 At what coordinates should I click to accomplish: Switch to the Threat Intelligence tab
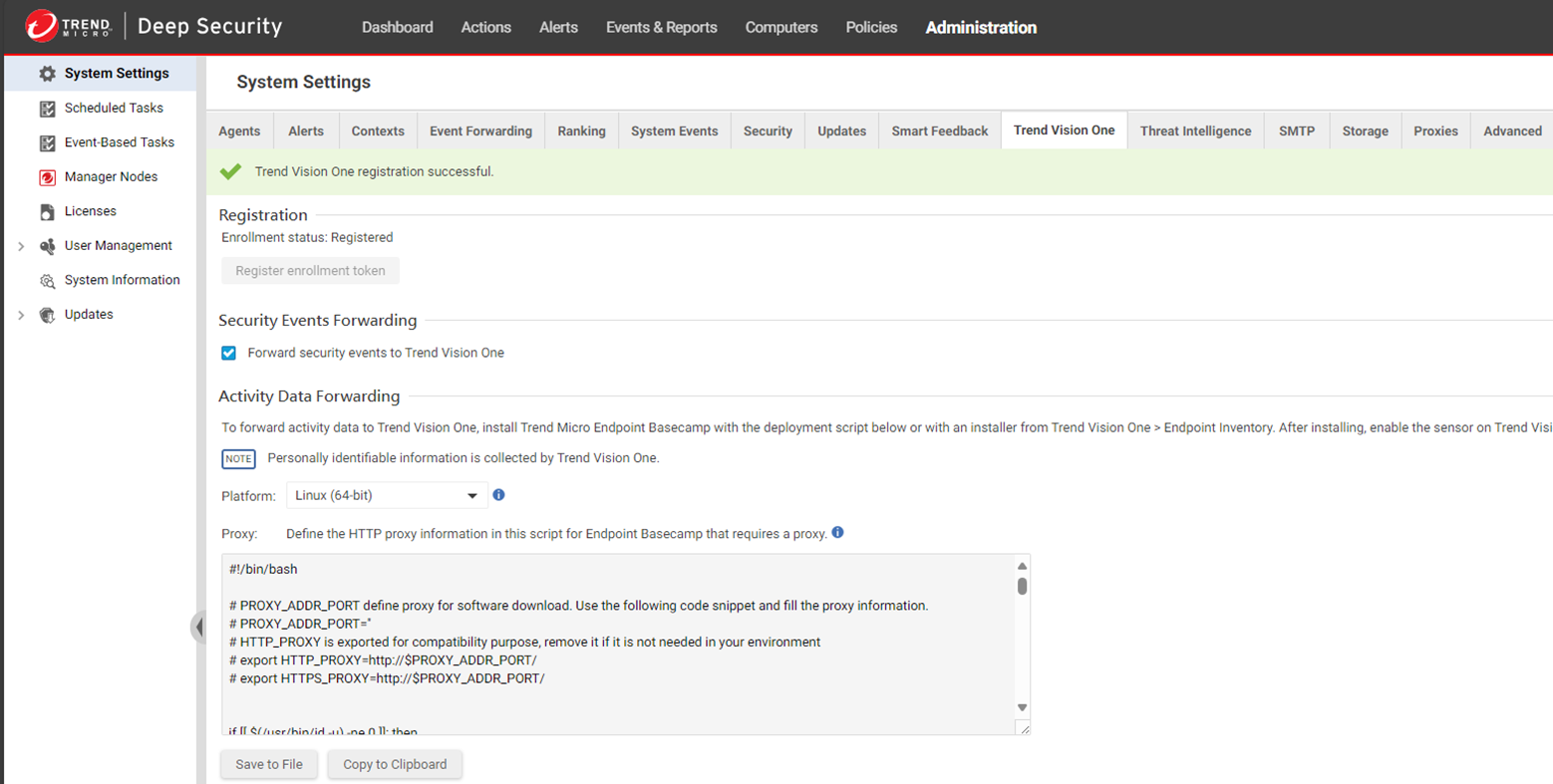(1195, 131)
